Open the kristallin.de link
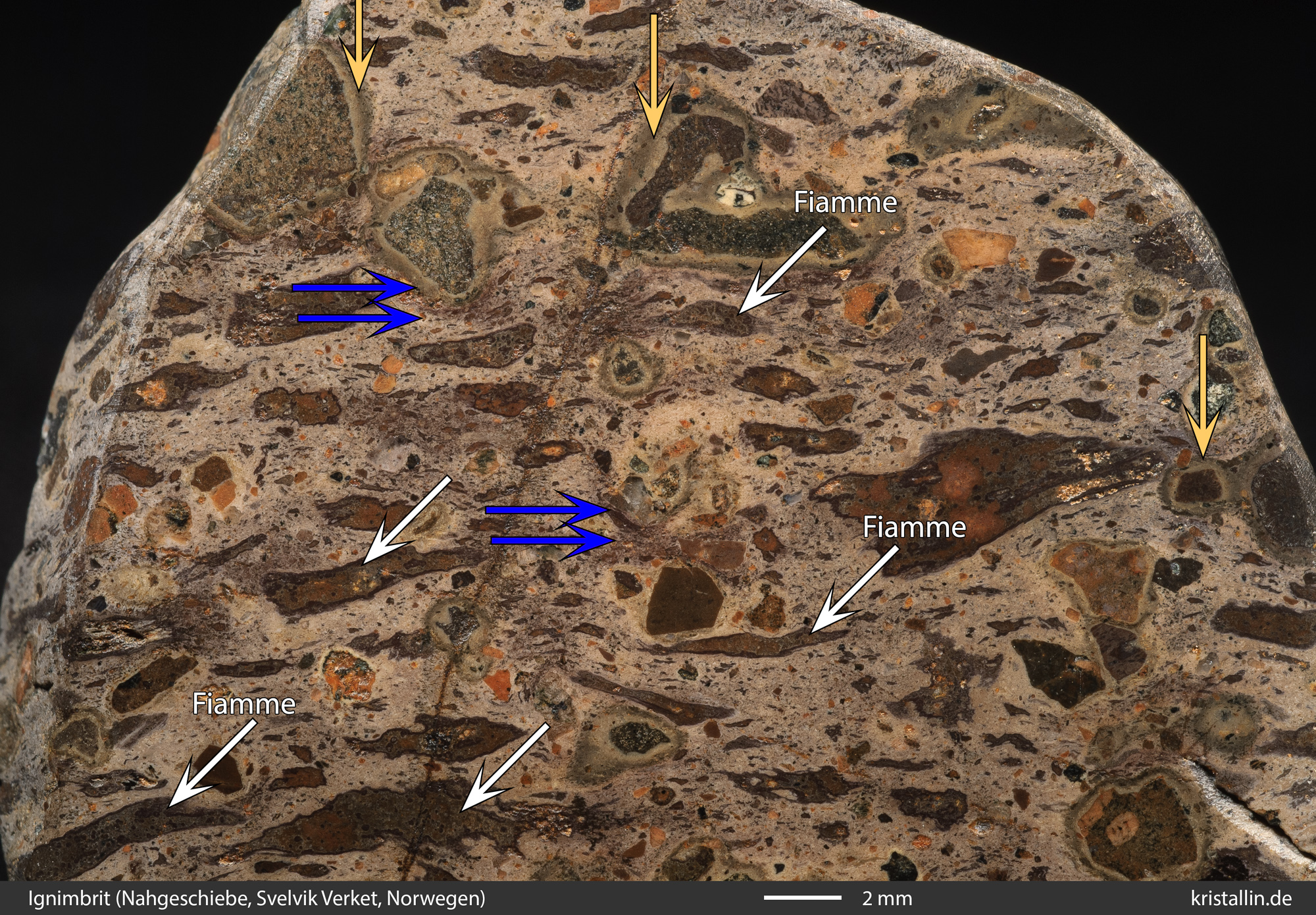 pyautogui.click(x=1241, y=899)
